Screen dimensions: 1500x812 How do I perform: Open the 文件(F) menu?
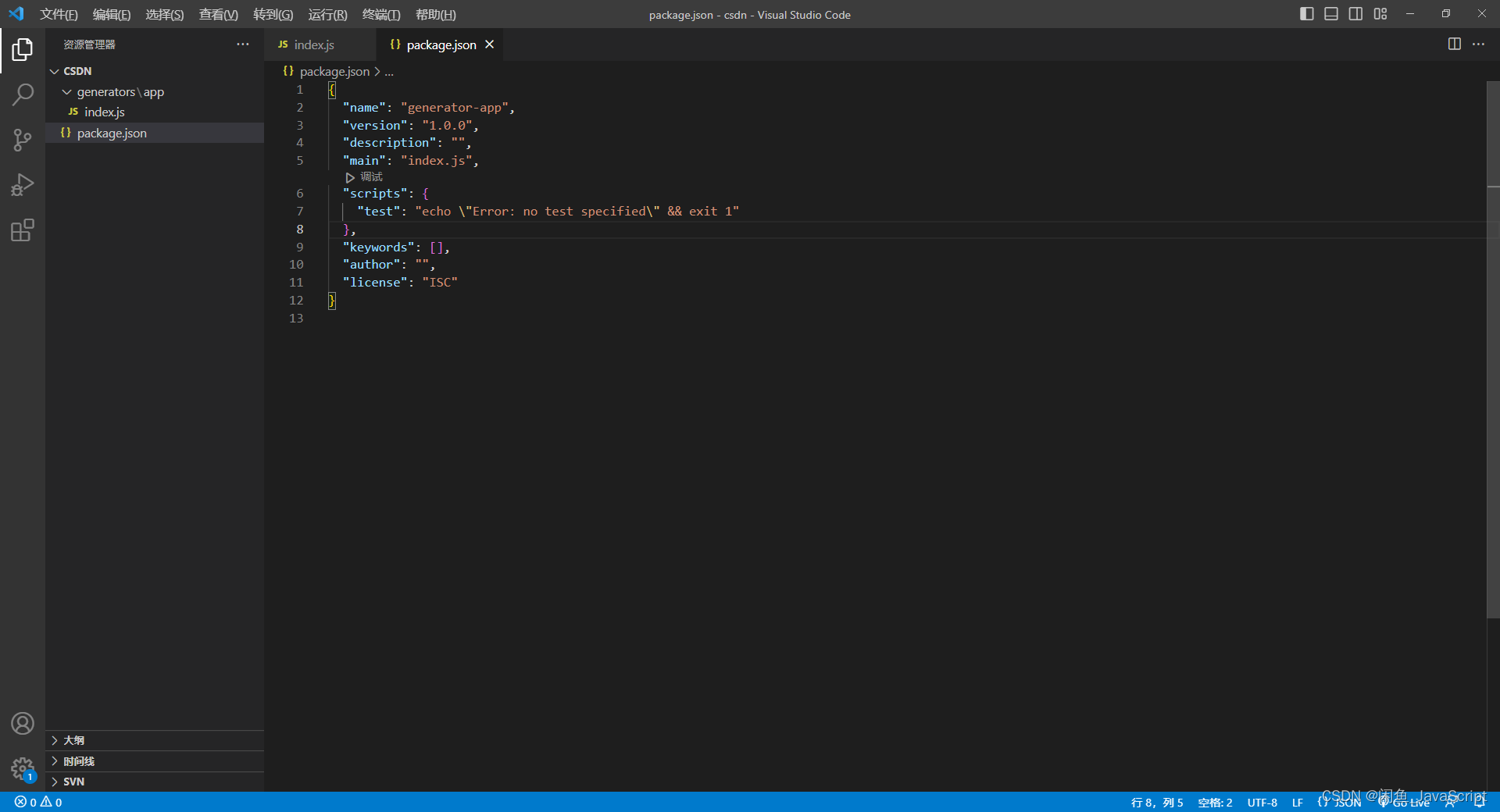(x=59, y=15)
